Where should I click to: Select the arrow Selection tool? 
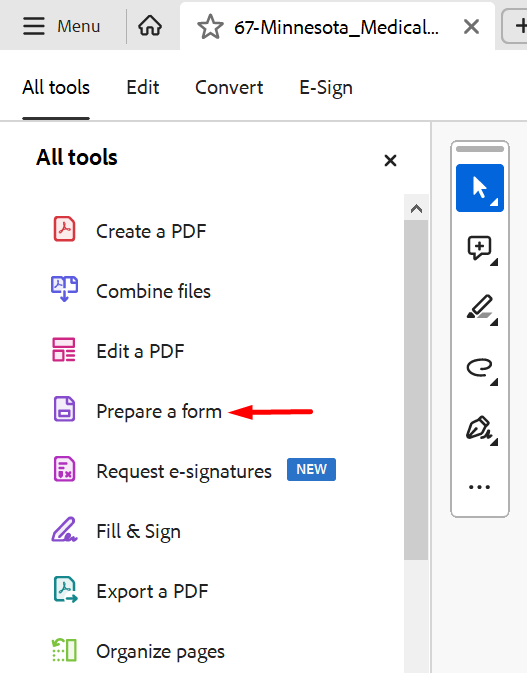pos(480,188)
